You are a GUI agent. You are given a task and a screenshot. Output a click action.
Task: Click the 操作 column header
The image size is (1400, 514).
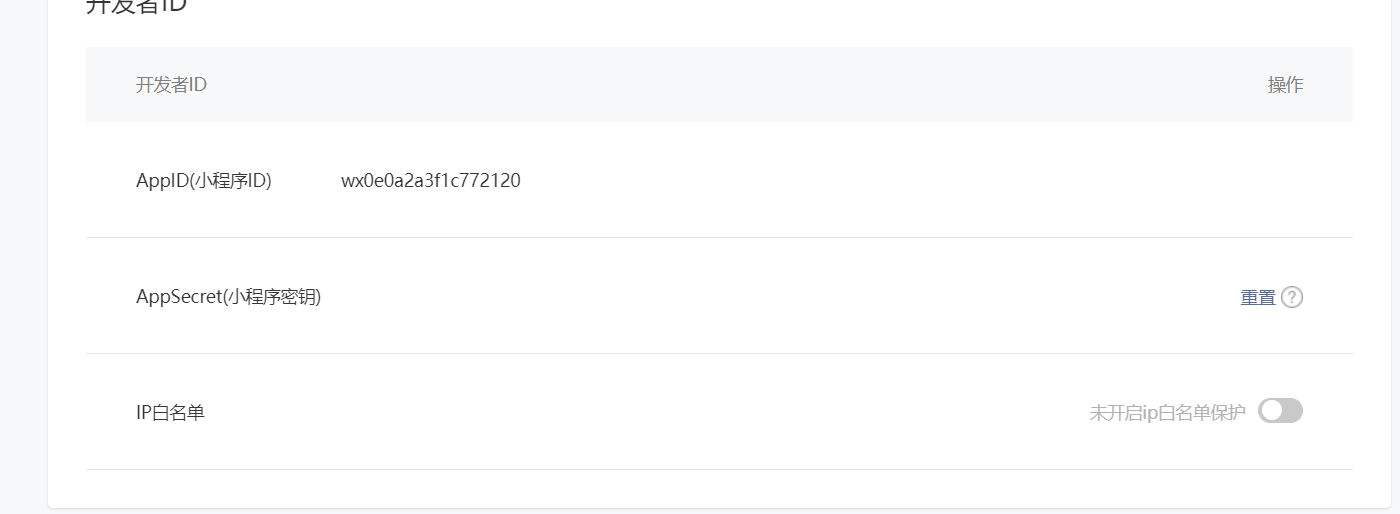(1285, 85)
